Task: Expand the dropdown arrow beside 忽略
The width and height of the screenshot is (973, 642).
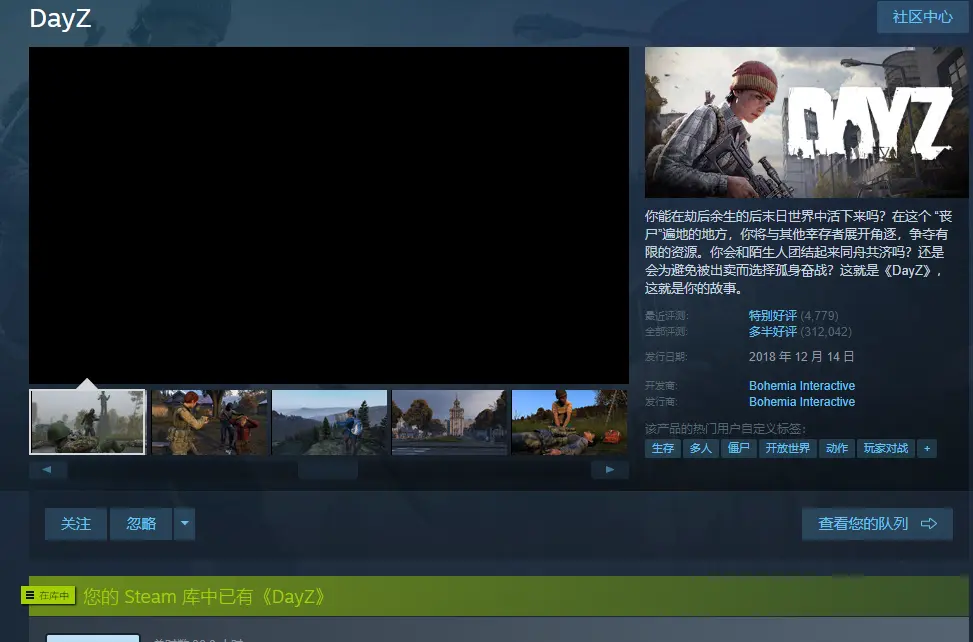Action: pos(184,524)
